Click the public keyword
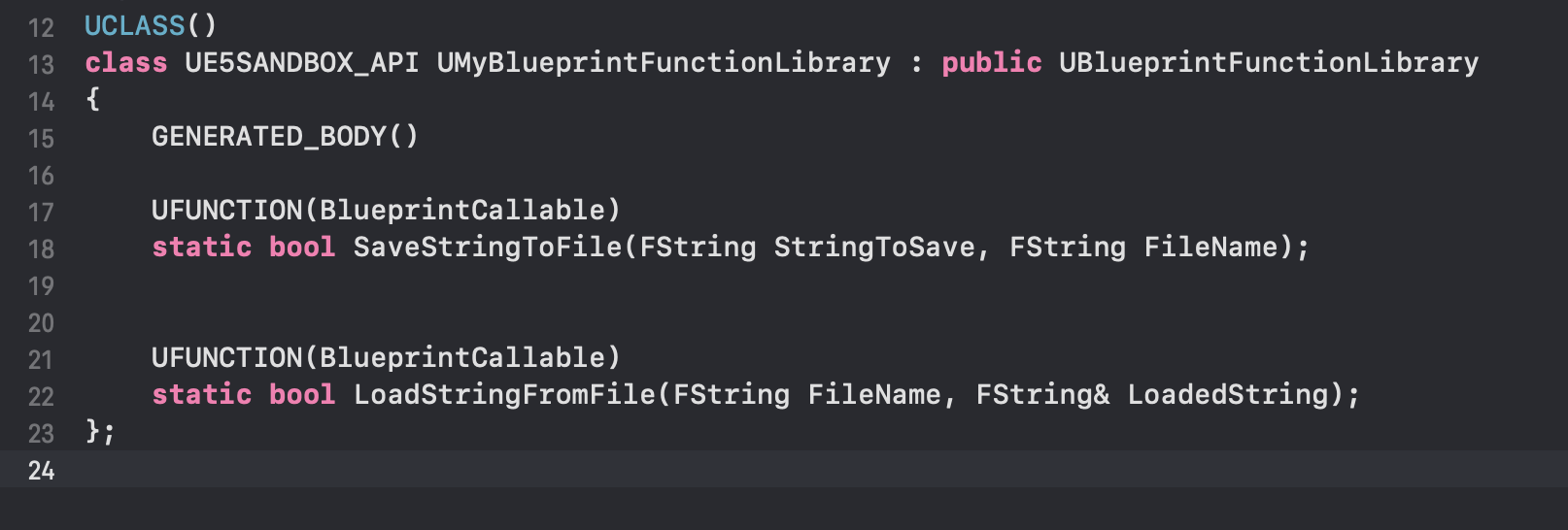The height and width of the screenshot is (530, 1568). point(991,63)
